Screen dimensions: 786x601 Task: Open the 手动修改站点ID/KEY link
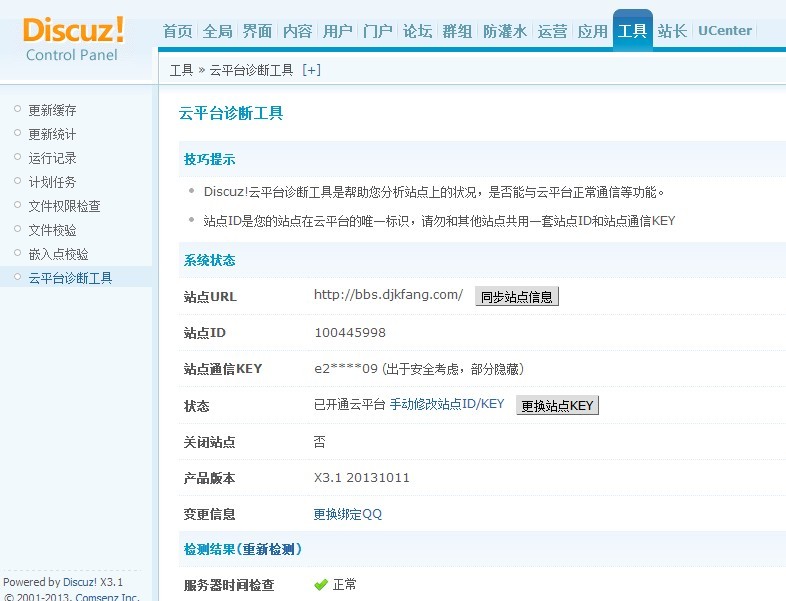(x=447, y=404)
